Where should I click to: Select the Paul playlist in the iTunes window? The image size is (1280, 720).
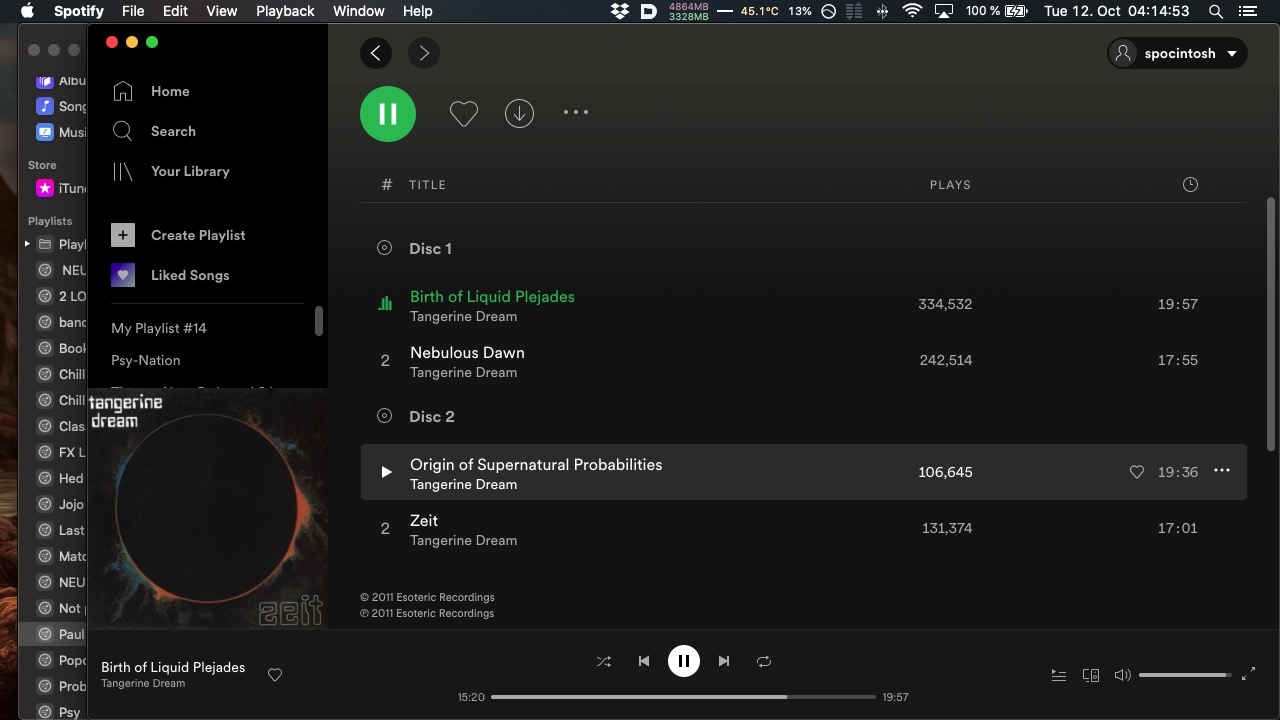[54, 634]
